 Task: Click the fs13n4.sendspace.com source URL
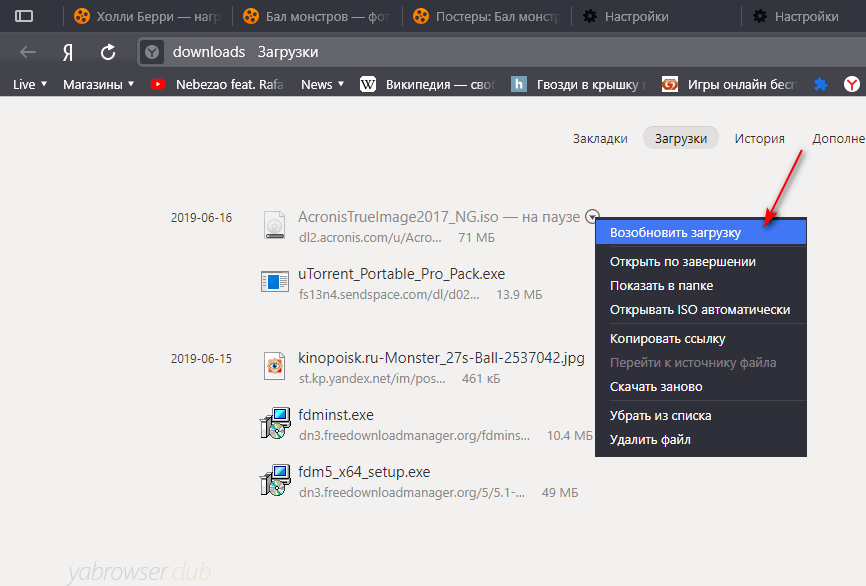389,295
